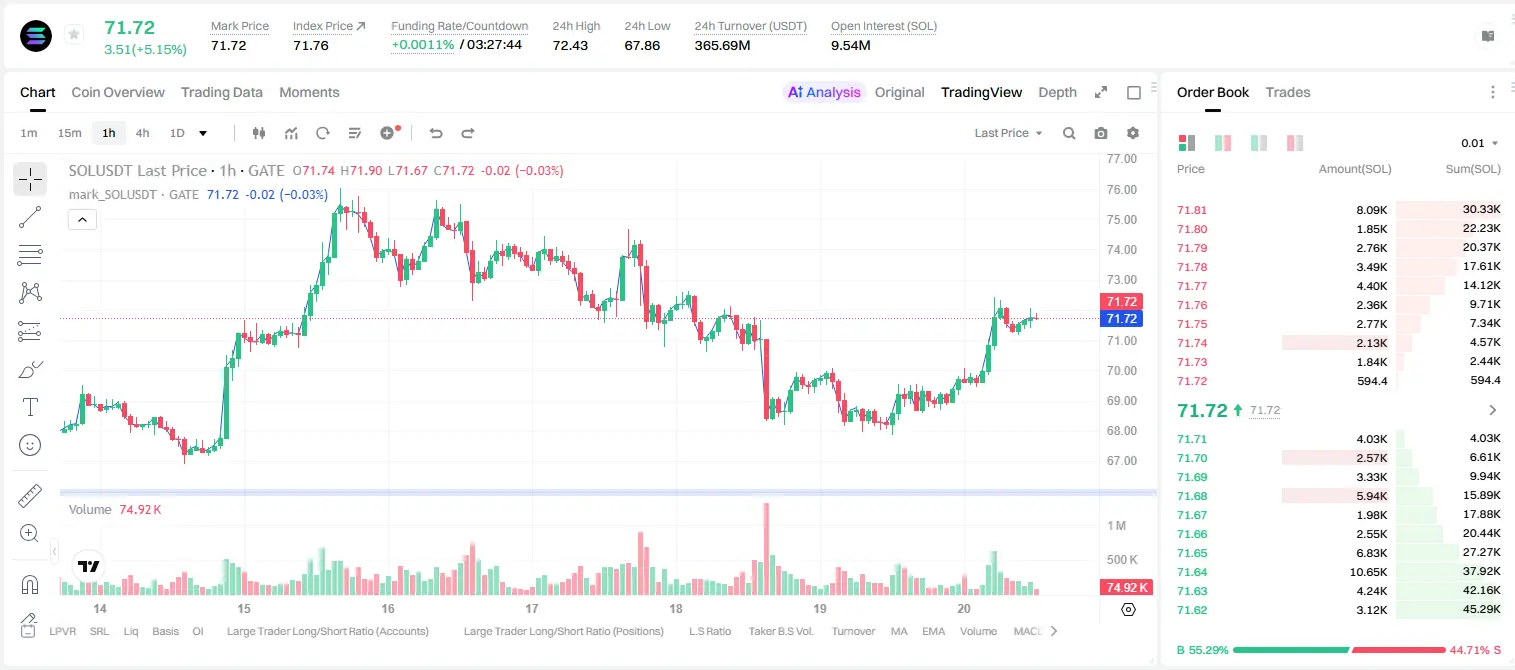Expand the 1D interval dropdown arrow

[x=203, y=133]
